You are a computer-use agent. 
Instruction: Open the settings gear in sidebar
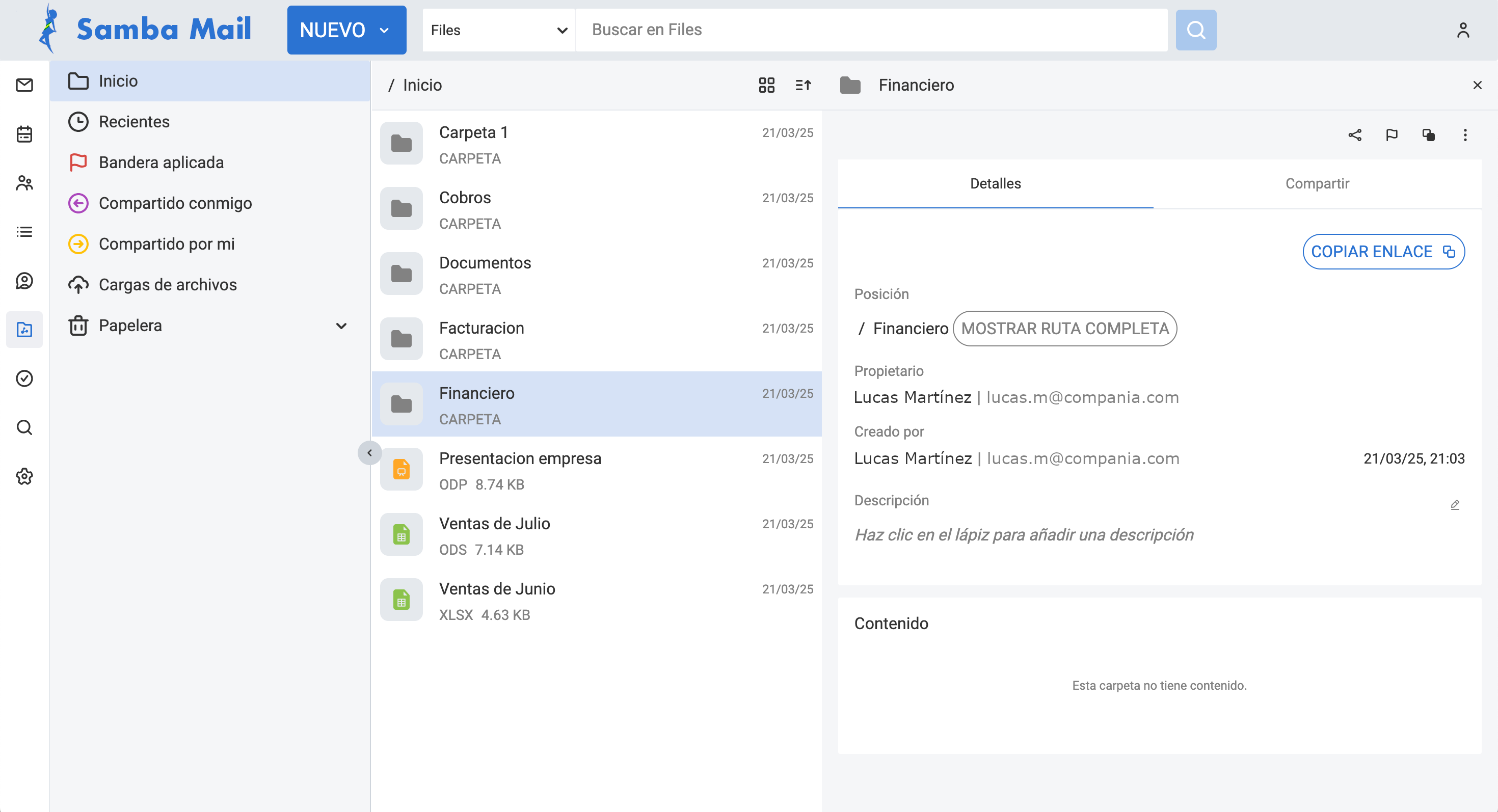click(24, 477)
